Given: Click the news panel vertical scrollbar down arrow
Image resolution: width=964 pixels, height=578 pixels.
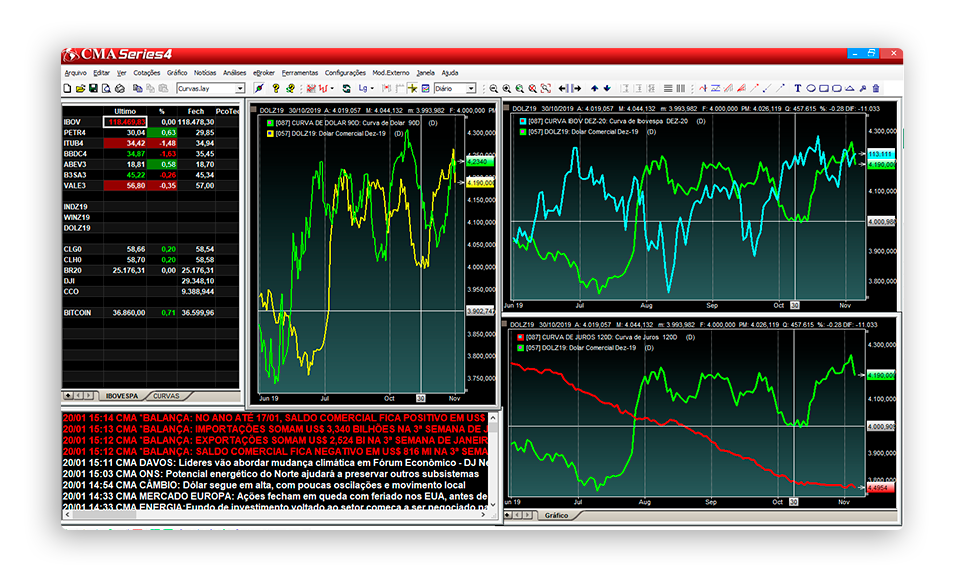Looking at the screenshot, I should tap(493, 505).
